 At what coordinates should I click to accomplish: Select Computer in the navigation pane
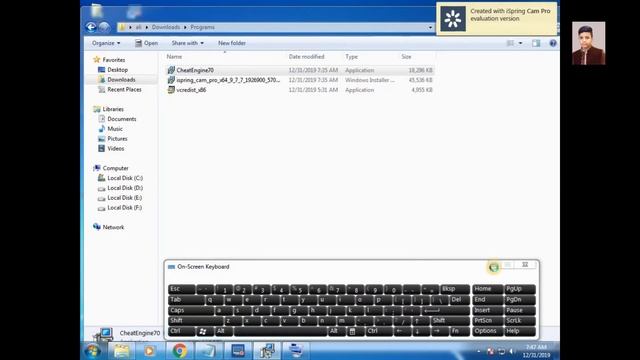click(116, 168)
